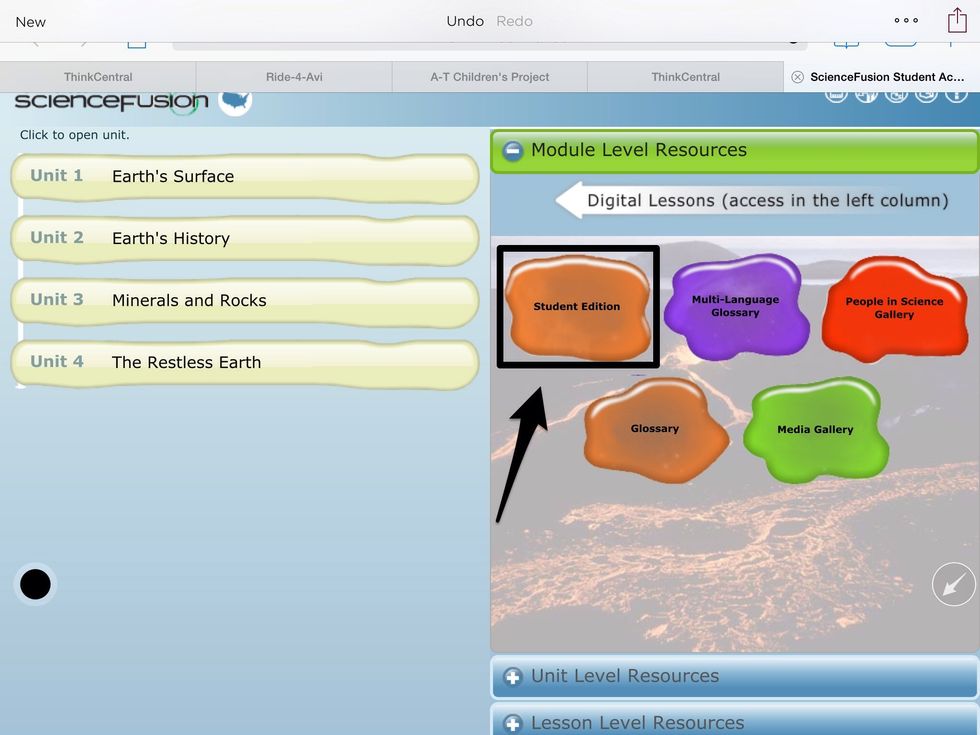Expand the Lesson Level Resources section
The image size is (980, 735).
513,722
